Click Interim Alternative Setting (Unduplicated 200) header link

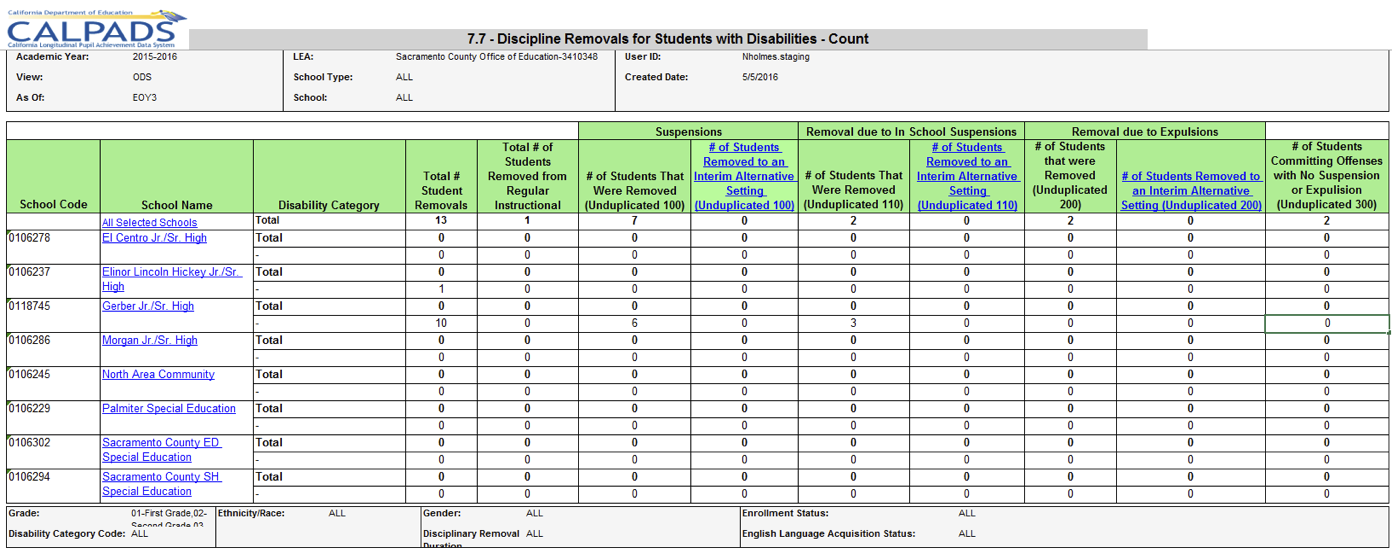tap(1190, 190)
